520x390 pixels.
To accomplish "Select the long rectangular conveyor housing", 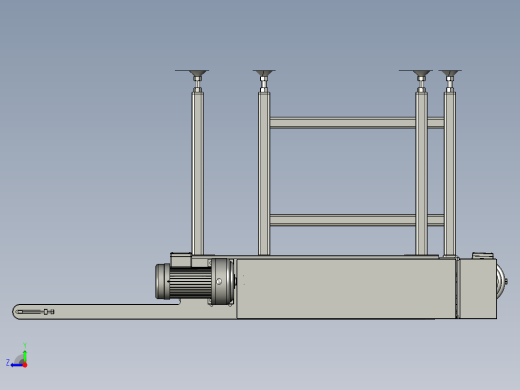I will 346,289.
